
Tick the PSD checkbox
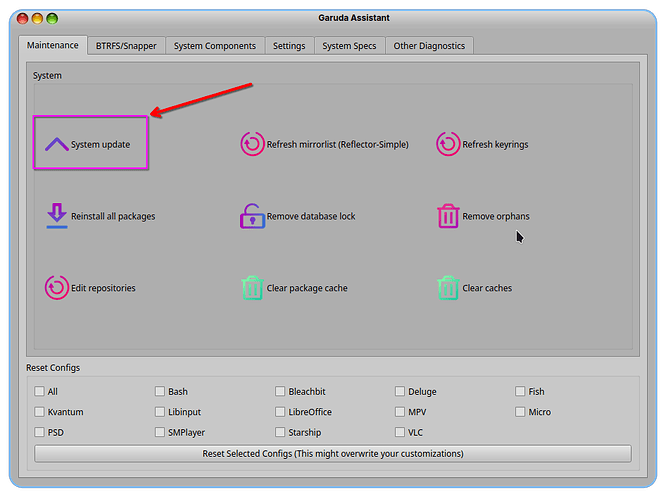[40, 432]
